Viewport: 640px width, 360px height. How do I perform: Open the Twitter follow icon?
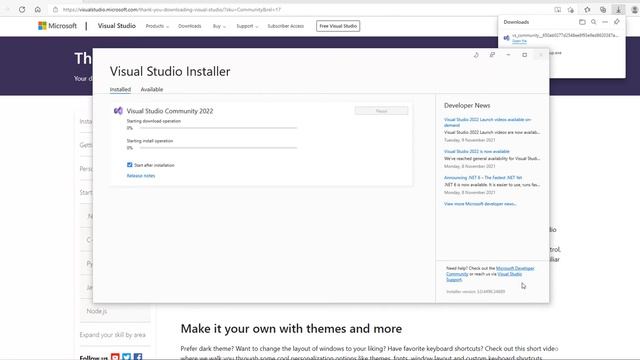click(x=127, y=357)
